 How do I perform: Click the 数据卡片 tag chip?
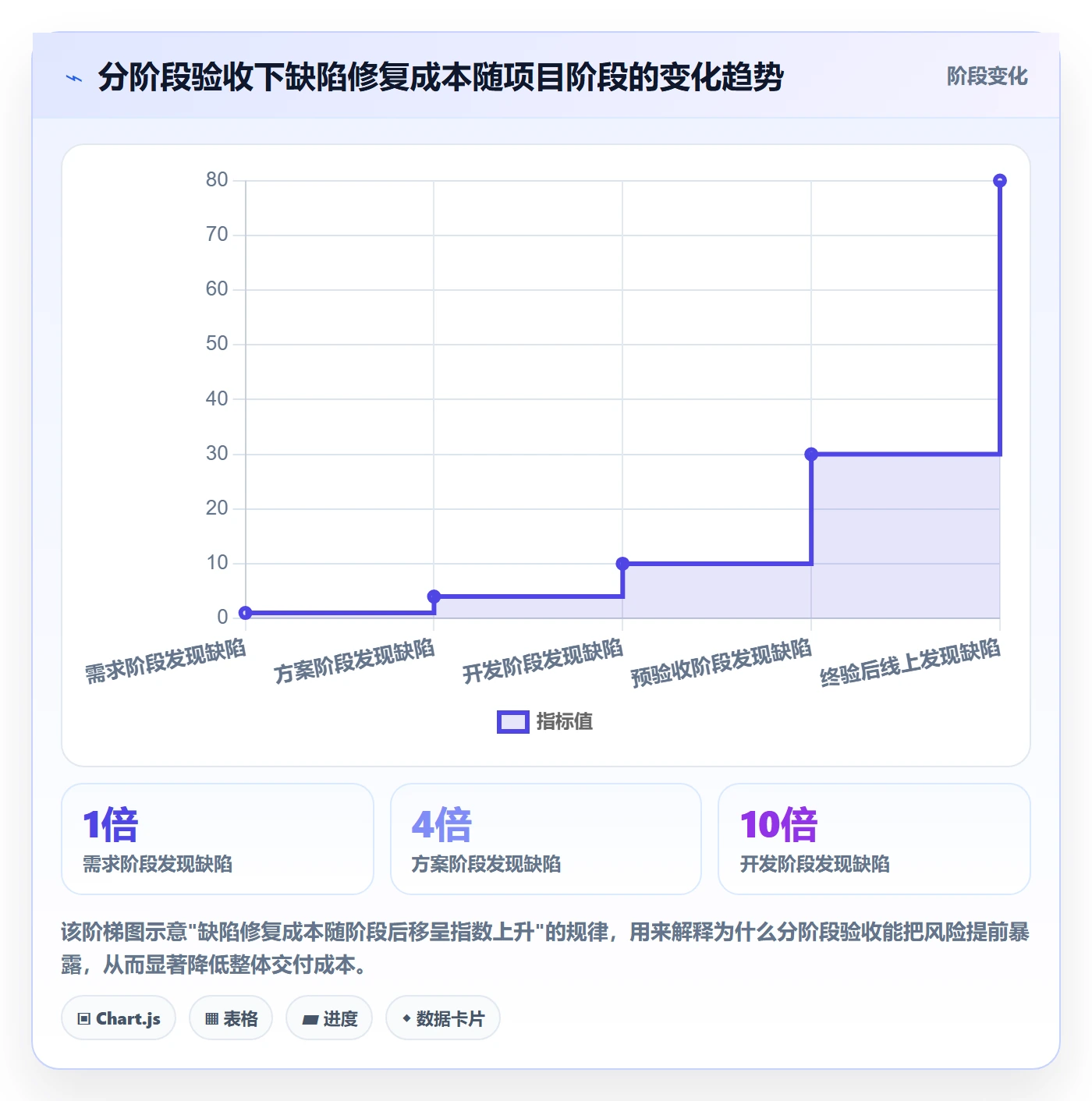pos(443,1018)
